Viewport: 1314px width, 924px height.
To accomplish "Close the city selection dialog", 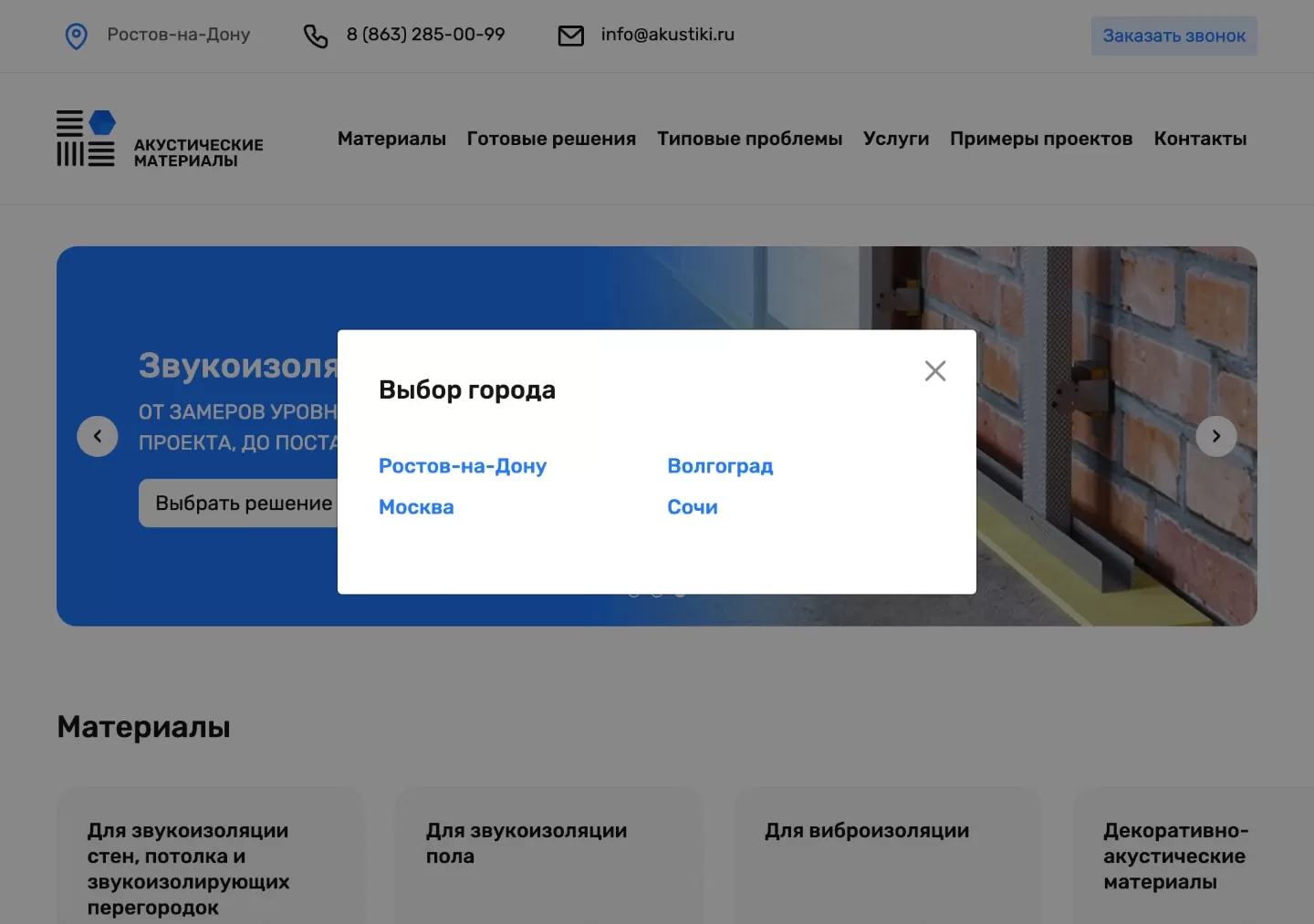I will click(x=934, y=371).
